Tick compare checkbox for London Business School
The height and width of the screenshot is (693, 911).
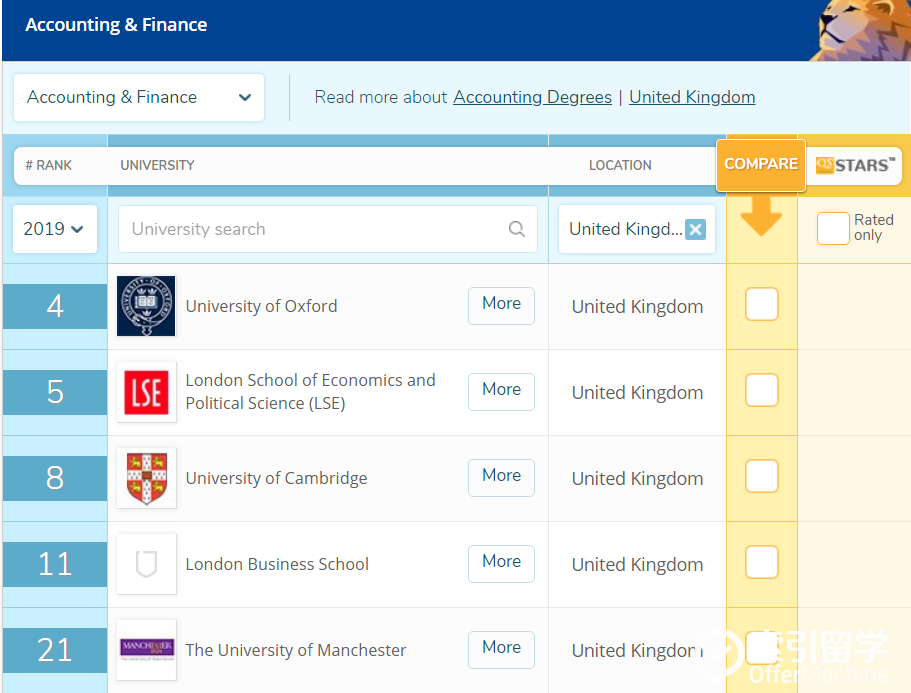pyautogui.click(x=762, y=562)
